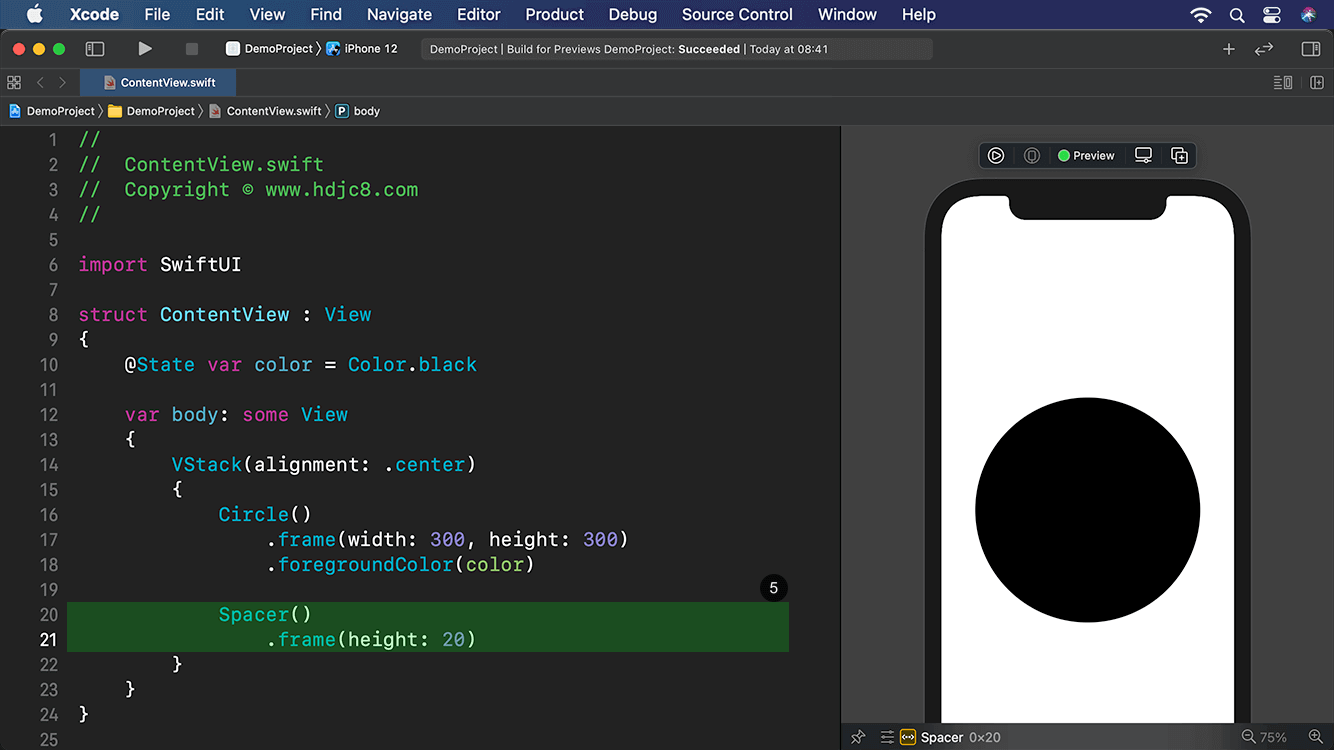Click the Spacer 0×20 label
1334x750 pixels.
pyautogui.click(x=960, y=737)
